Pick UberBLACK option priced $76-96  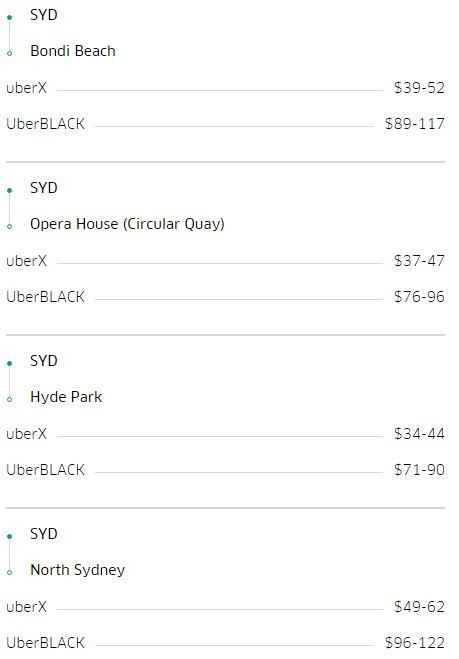[225, 297]
